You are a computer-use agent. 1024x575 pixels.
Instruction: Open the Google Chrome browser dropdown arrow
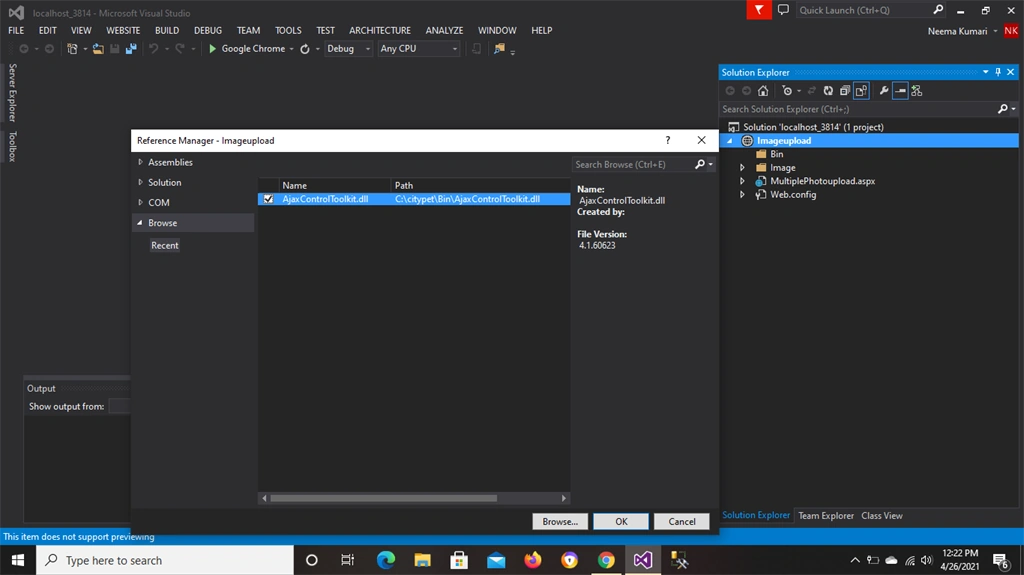click(291, 49)
